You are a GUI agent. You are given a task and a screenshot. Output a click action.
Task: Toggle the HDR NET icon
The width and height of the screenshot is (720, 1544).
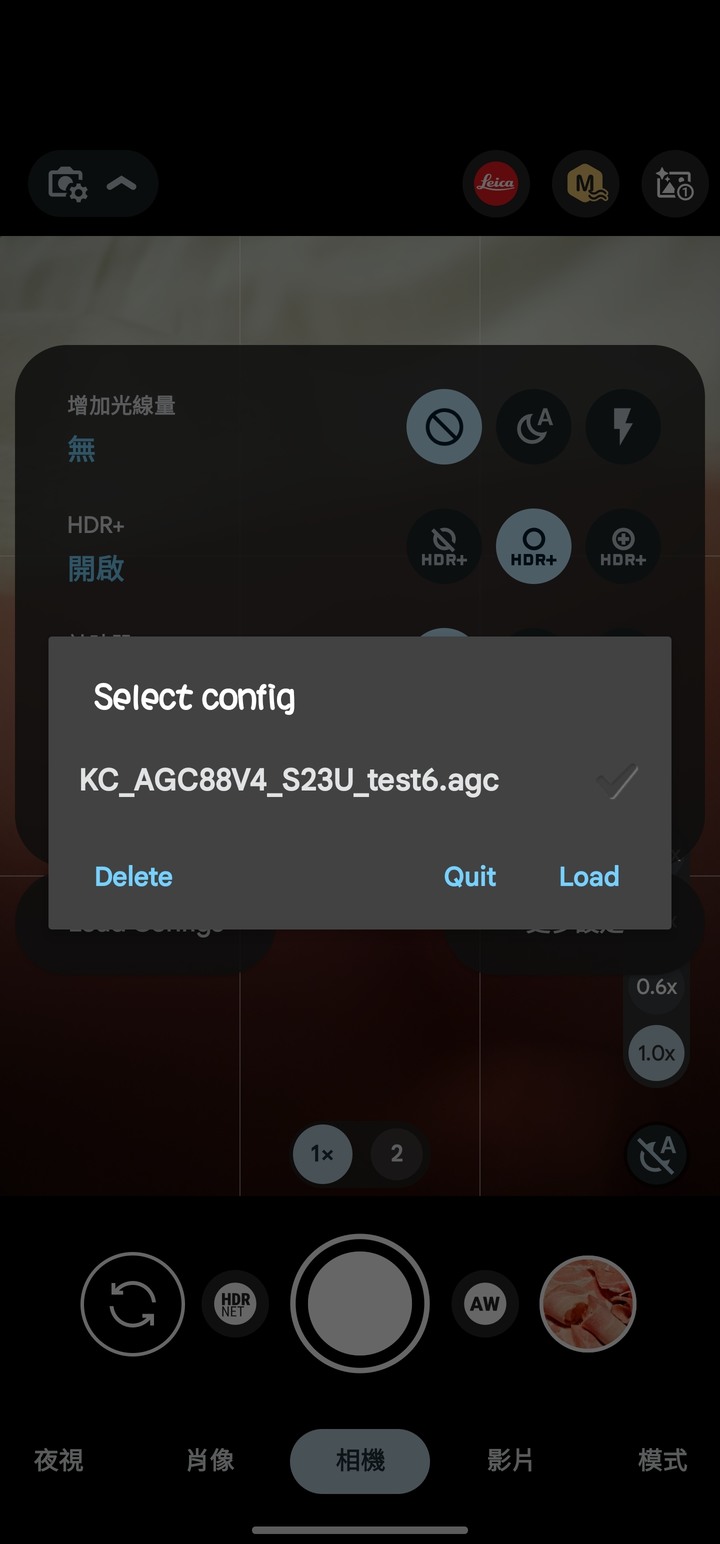[x=236, y=1304]
